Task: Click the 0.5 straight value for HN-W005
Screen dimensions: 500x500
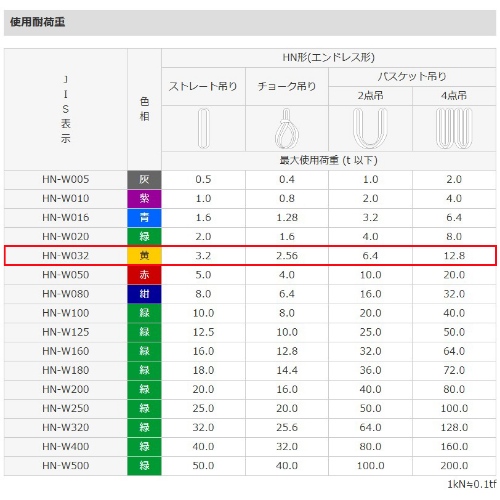Action: (x=203, y=180)
